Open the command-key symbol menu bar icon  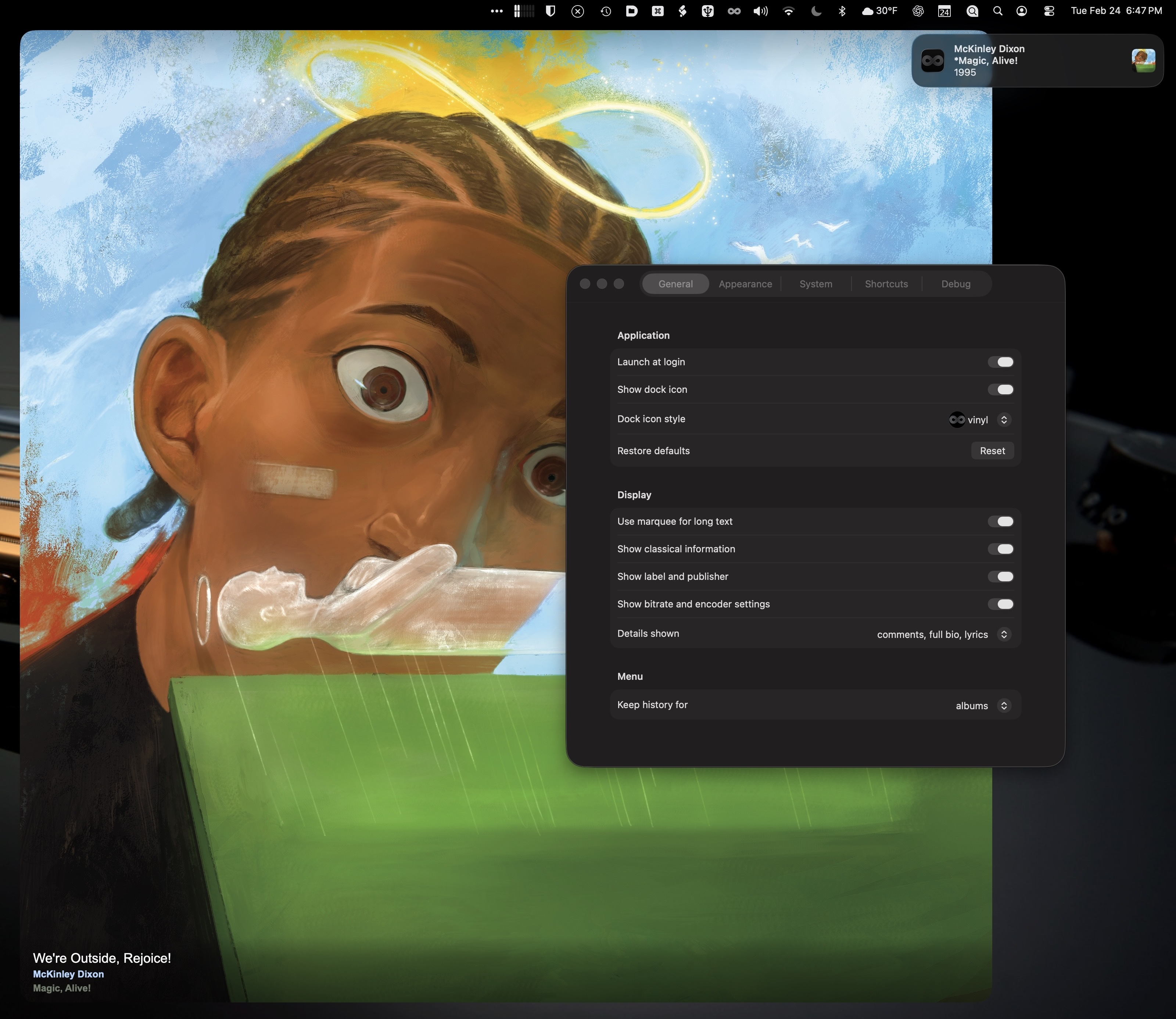pyautogui.click(x=658, y=11)
